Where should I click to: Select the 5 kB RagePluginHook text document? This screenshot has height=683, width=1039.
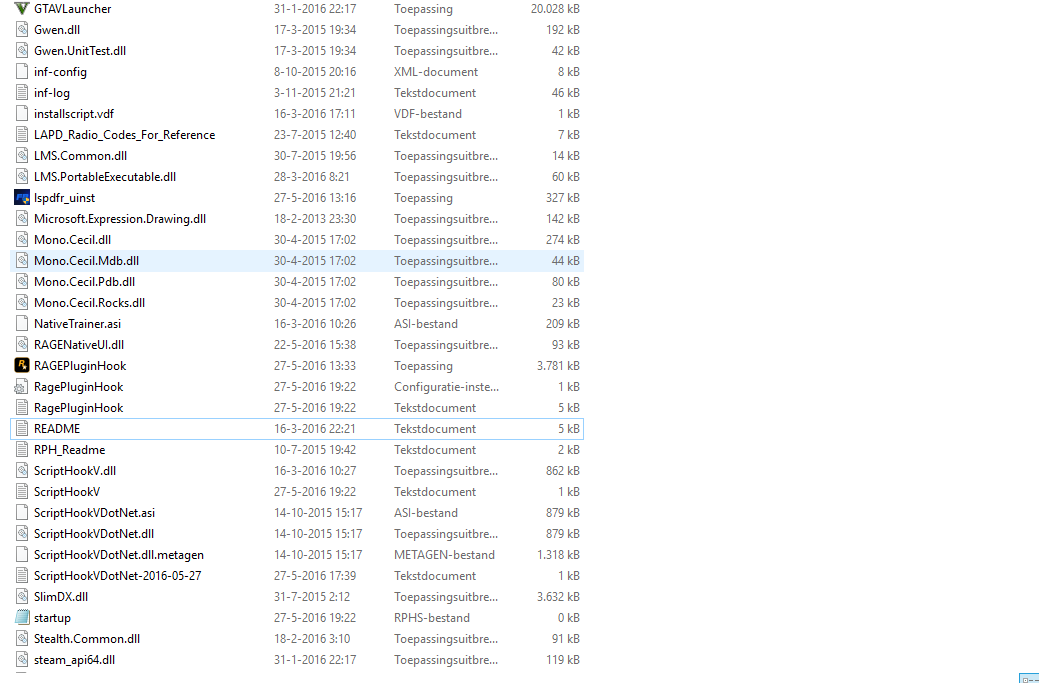(x=79, y=407)
